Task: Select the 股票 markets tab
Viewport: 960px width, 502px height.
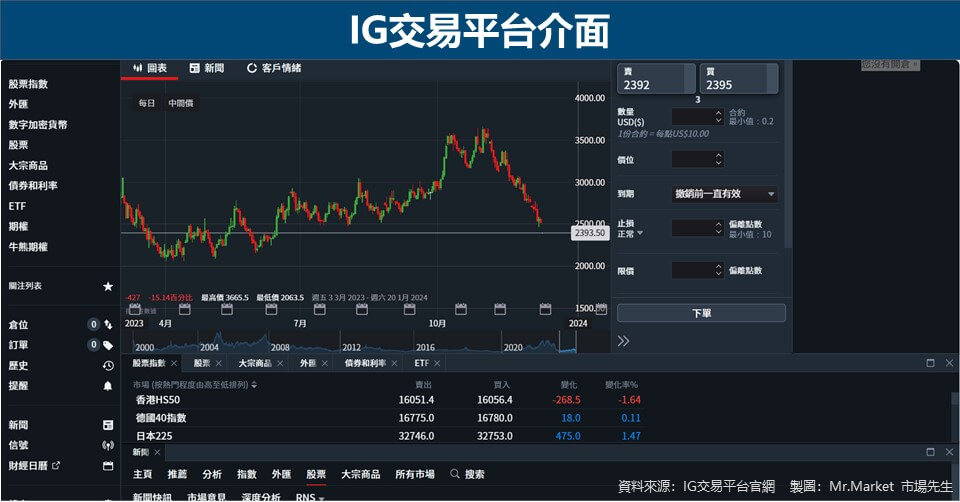Action: pos(202,363)
